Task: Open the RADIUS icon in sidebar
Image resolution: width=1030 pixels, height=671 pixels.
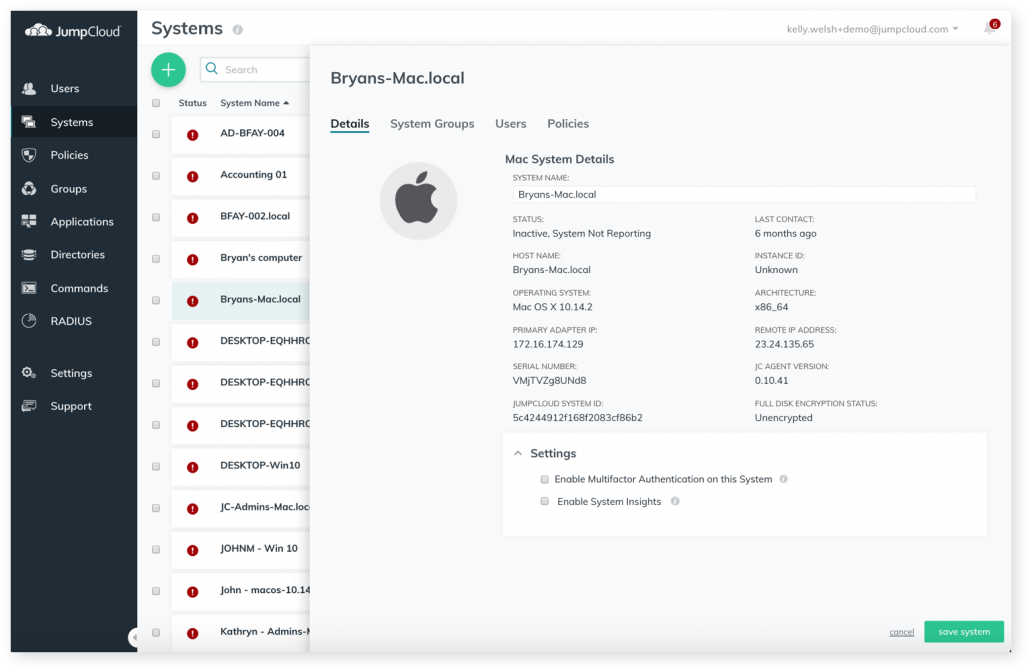Action: 29,321
